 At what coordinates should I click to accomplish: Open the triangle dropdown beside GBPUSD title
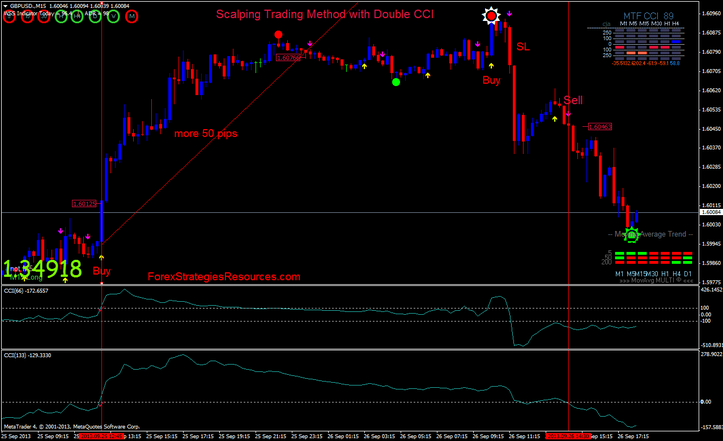click(x=5, y=6)
